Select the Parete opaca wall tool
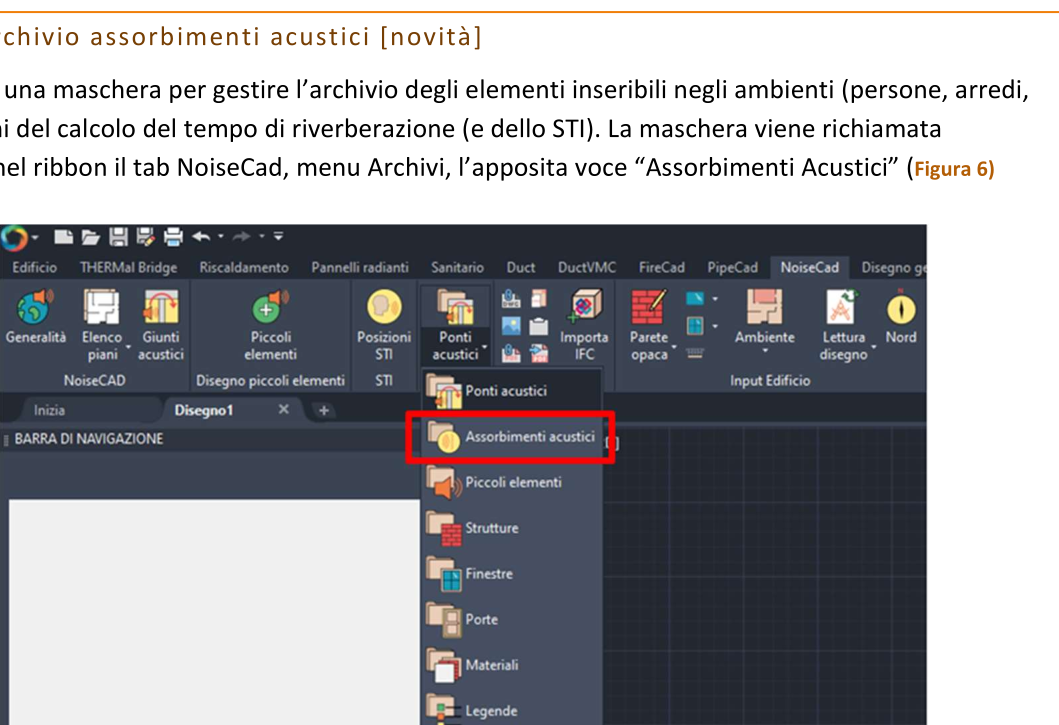1059x725 pixels. (649, 325)
